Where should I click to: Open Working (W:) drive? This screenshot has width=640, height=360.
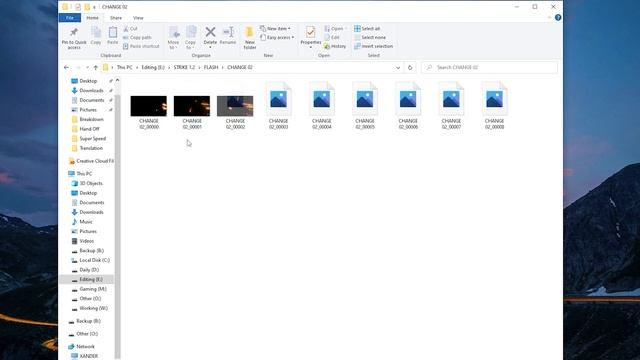[90, 309]
